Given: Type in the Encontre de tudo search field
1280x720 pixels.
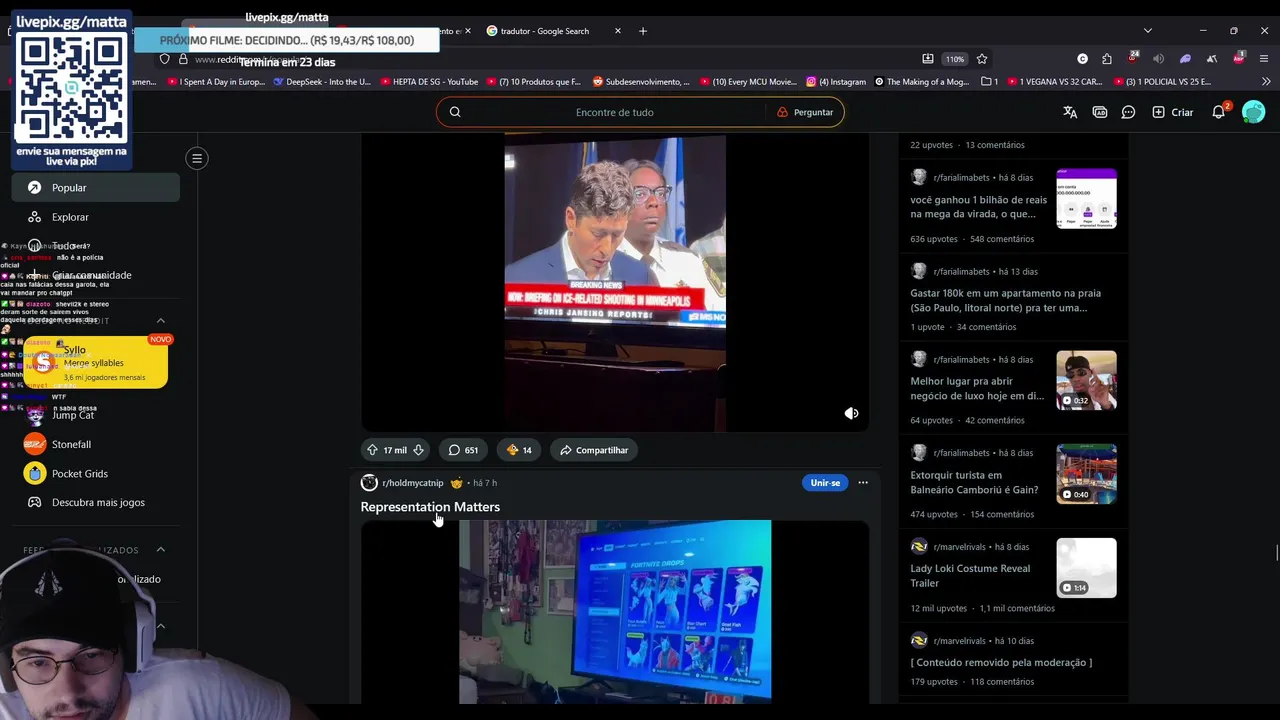Looking at the screenshot, I should coord(614,112).
